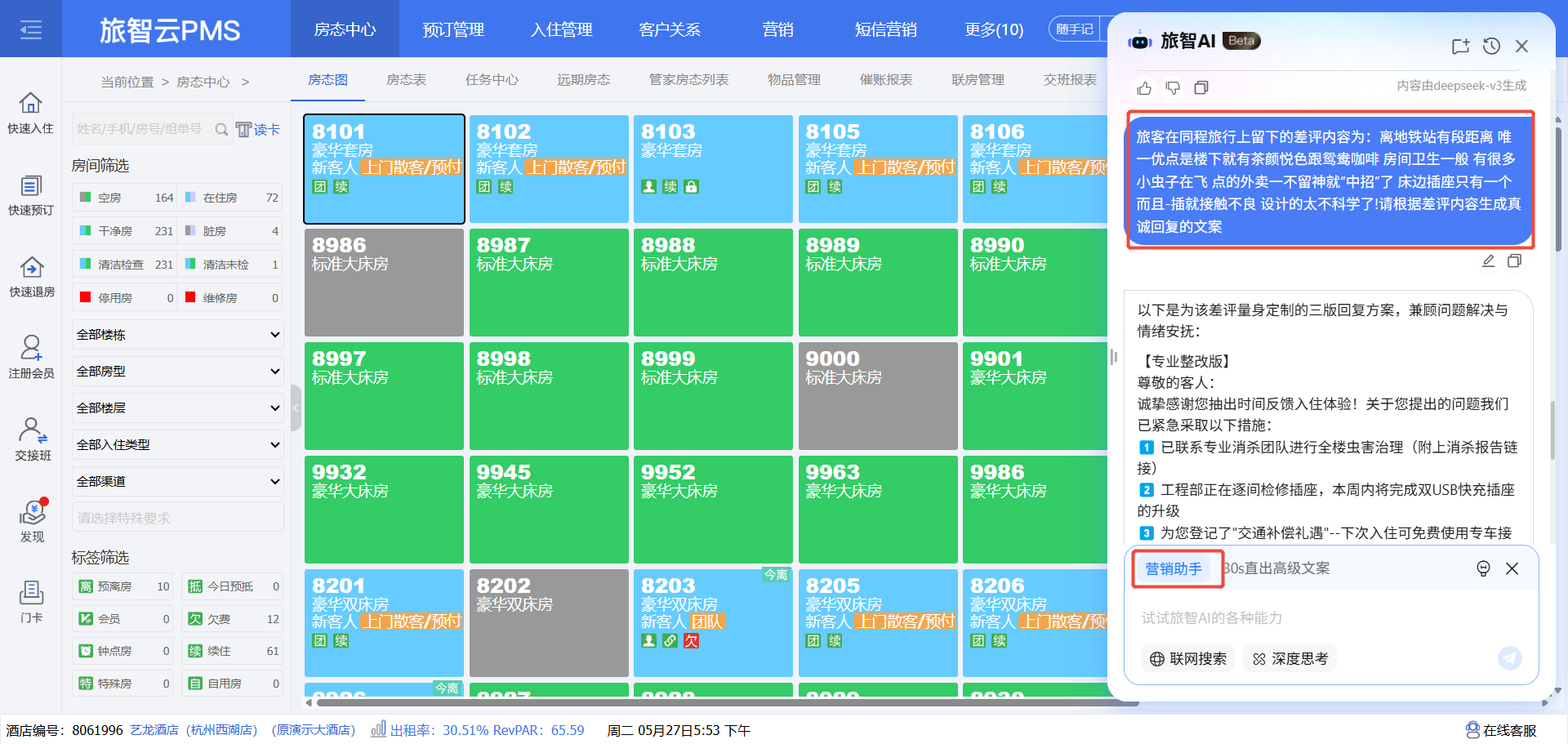Collapse filter sidebar with left arrow handle
This screenshot has width=1568, height=744.
pos(296,407)
